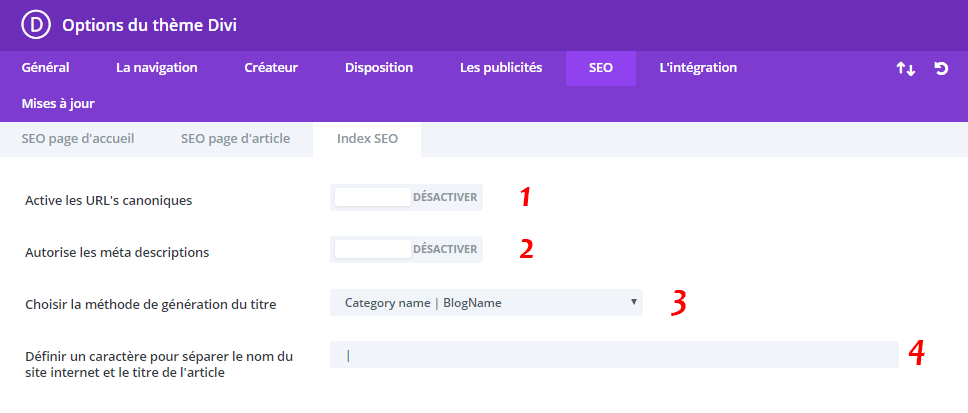This screenshot has width=968, height=413.
Task: Switch to Mises à jour tab
Action: tap(58, 104)
